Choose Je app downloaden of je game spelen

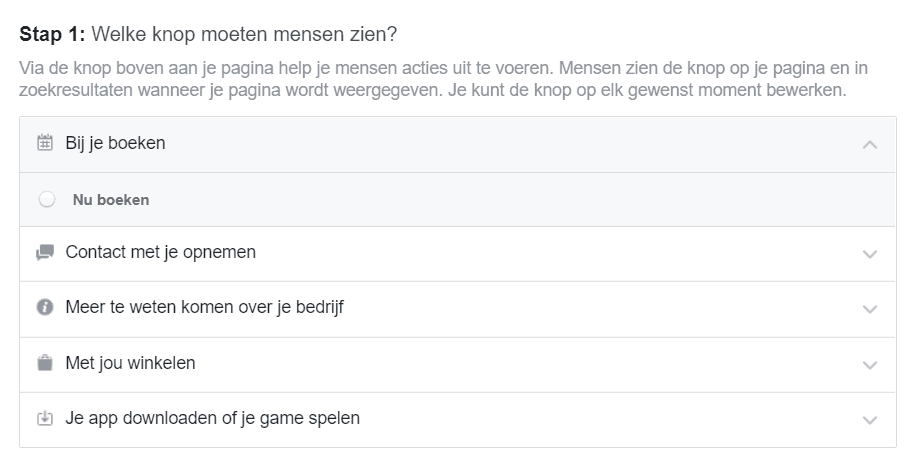click(458, 420)
